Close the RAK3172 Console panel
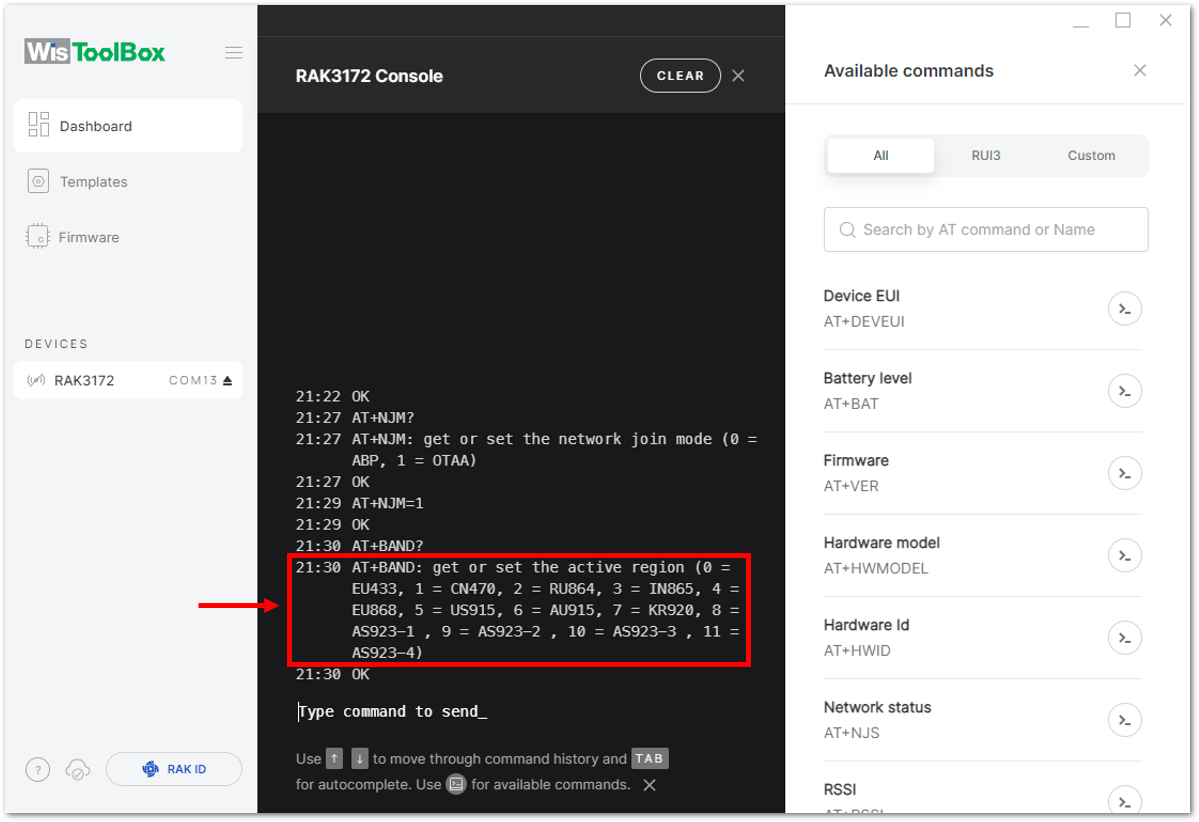Image resolution: width=1199 pixels, height=822 pixels. (738, 76)
